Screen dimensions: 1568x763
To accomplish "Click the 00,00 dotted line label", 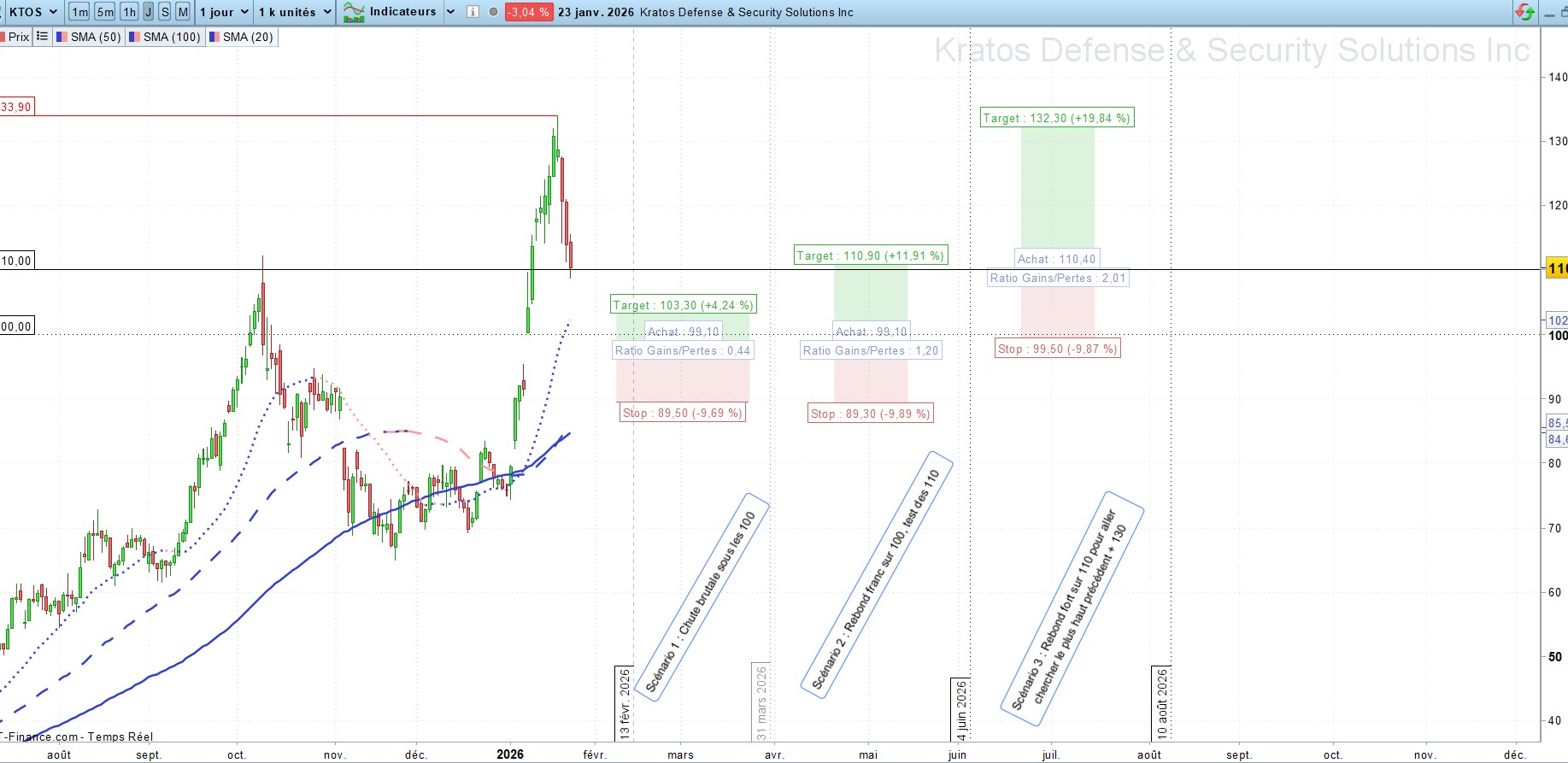I will (x=16, y=326).
